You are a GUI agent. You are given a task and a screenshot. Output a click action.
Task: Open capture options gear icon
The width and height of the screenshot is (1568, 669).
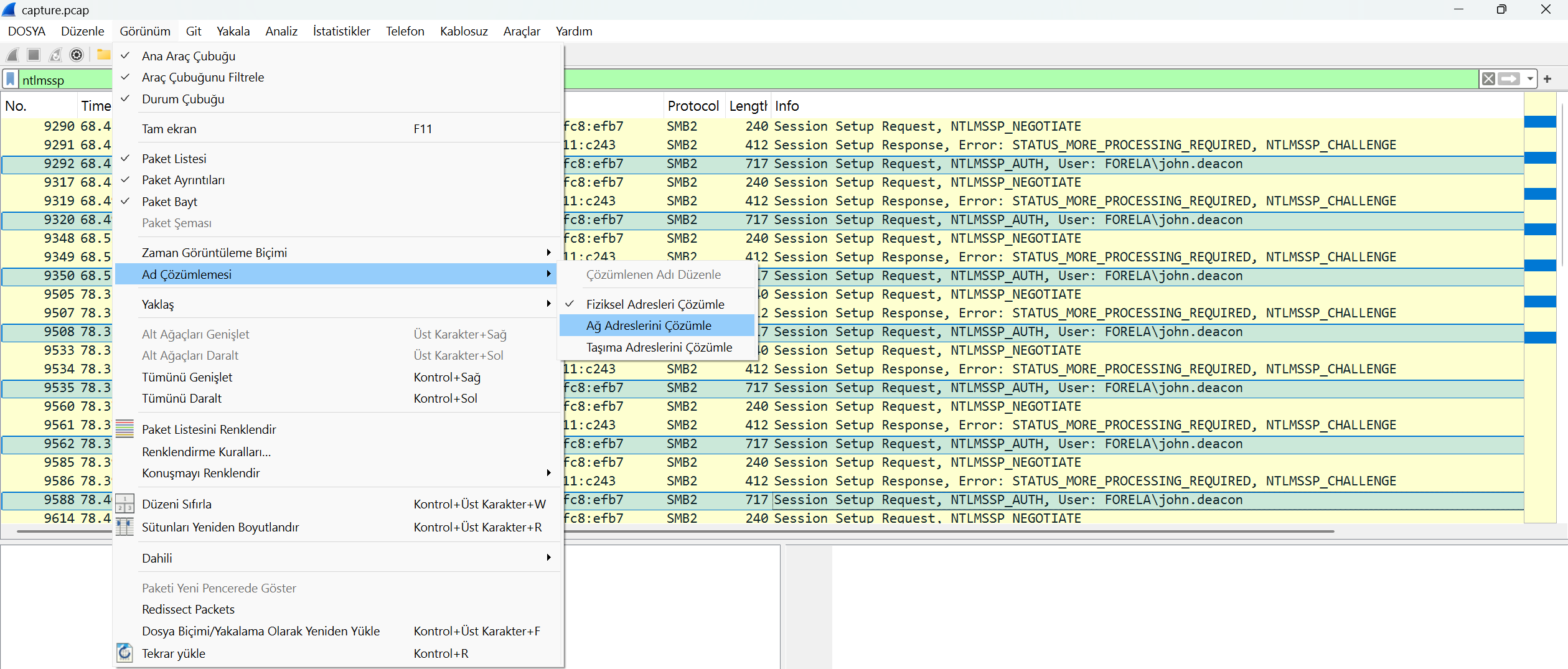(x=77, y=55)
